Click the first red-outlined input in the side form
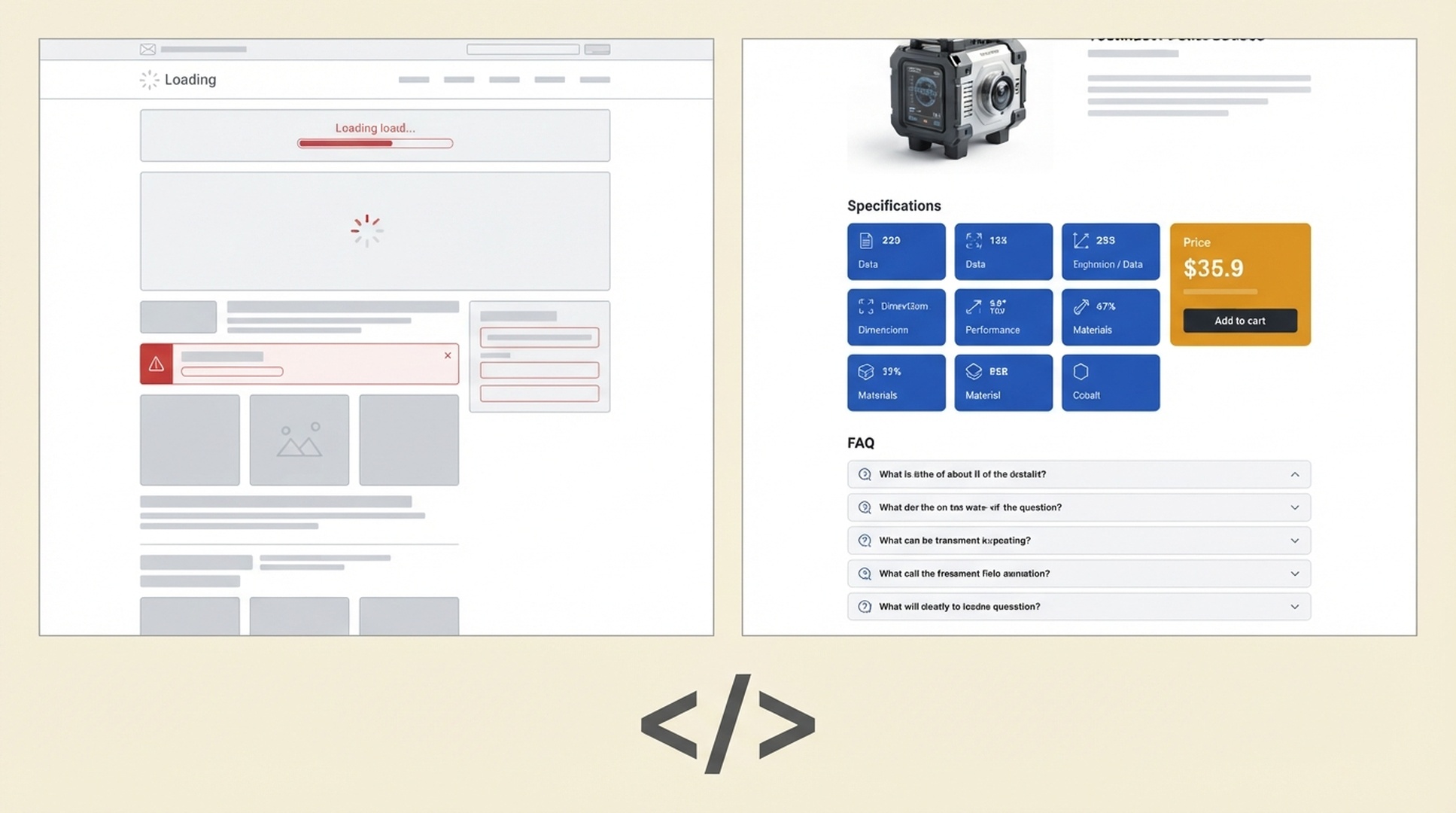 pos(540,337)
